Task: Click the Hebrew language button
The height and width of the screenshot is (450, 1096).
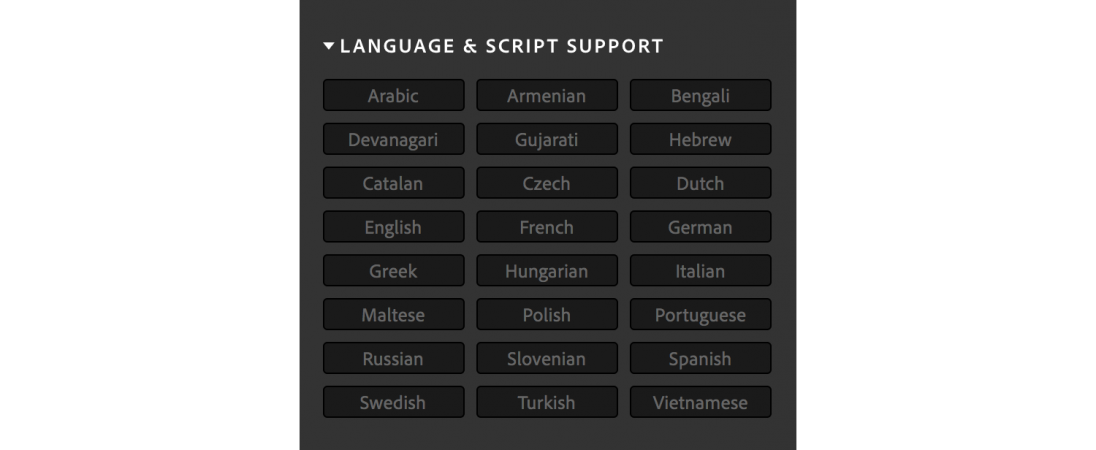Action: [700, 140]
